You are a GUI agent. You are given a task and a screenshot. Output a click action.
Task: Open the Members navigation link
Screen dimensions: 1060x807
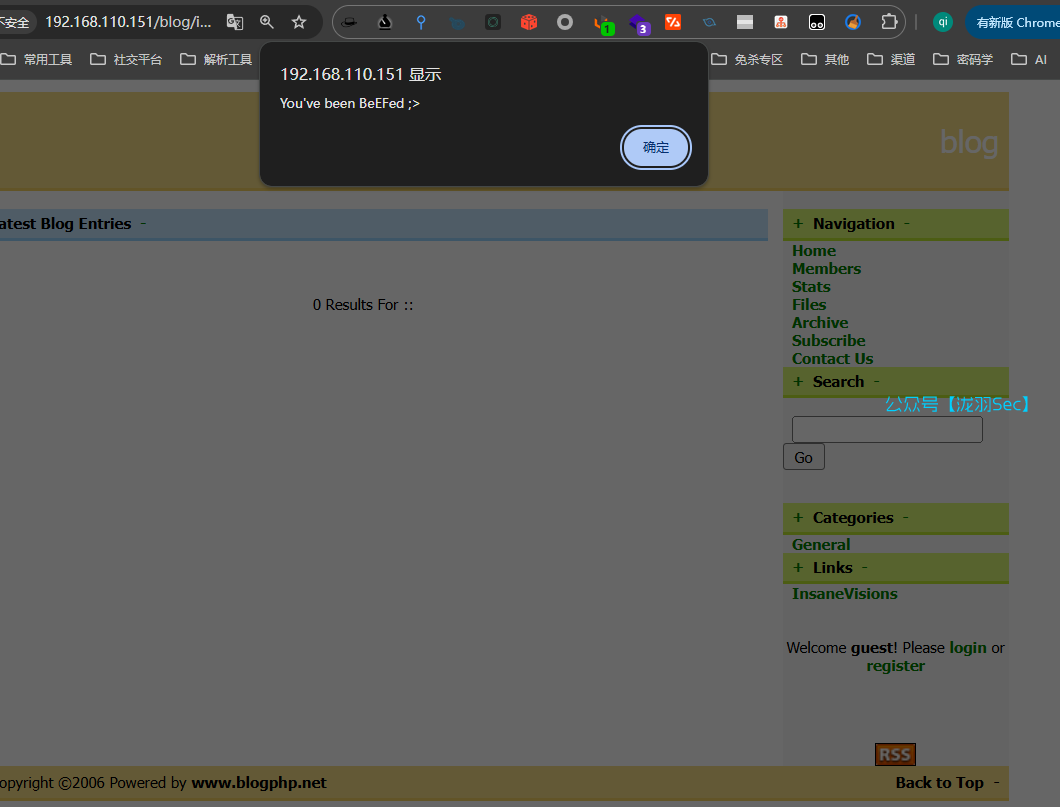click(826, 269)
